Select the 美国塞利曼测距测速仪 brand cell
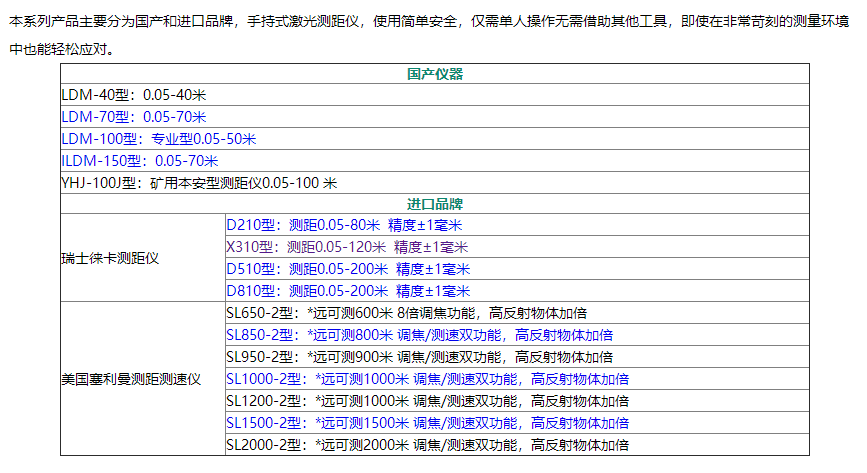This screenshot has height=473, width=867. point(131,379)
